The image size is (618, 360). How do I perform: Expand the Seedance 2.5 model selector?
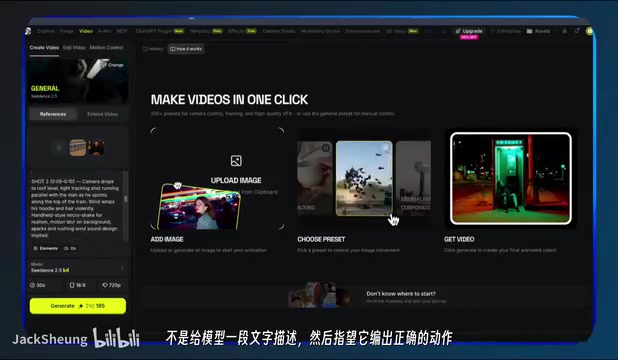pos(78,268)
